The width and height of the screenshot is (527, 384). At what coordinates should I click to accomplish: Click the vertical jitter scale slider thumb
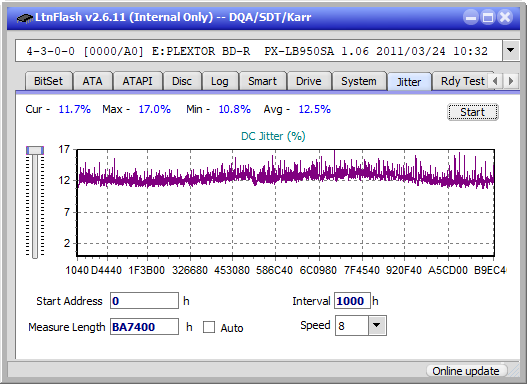pyautogui.click(x=35, y=151)
